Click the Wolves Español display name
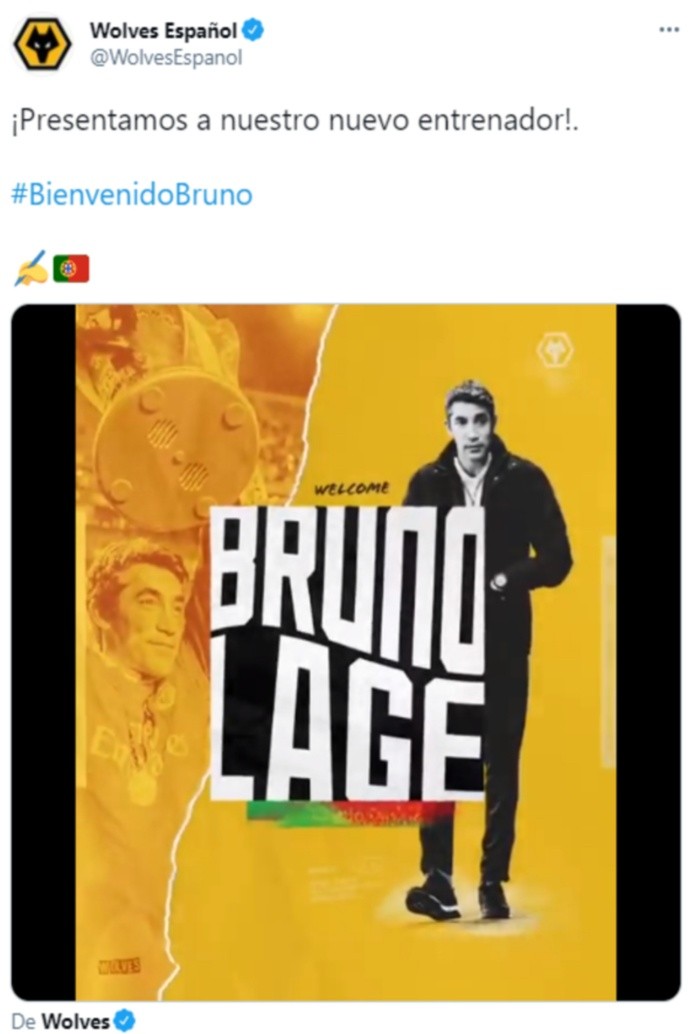The height and width of the screenshot is (1034, 700). click(x=163, y=30)
